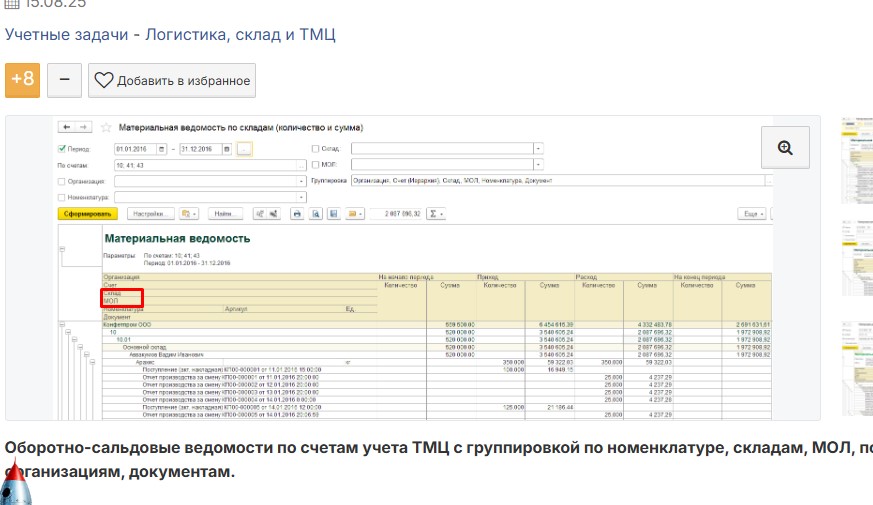Click the 31.12.2016 end date field
This screenshot has height=505, width=873.
click(x=200, y=149)
